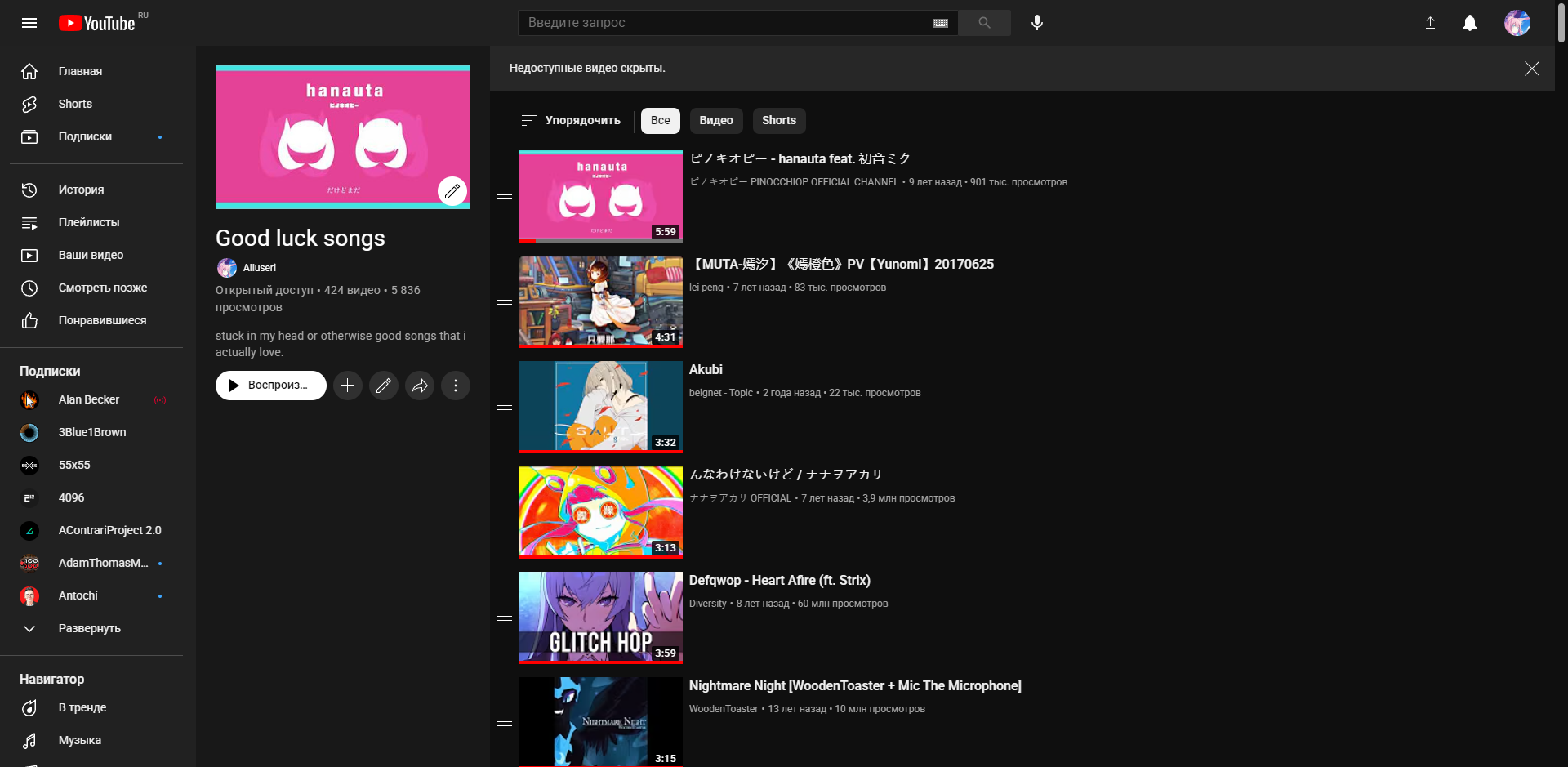Click the search magnifier button

[984, 23]
